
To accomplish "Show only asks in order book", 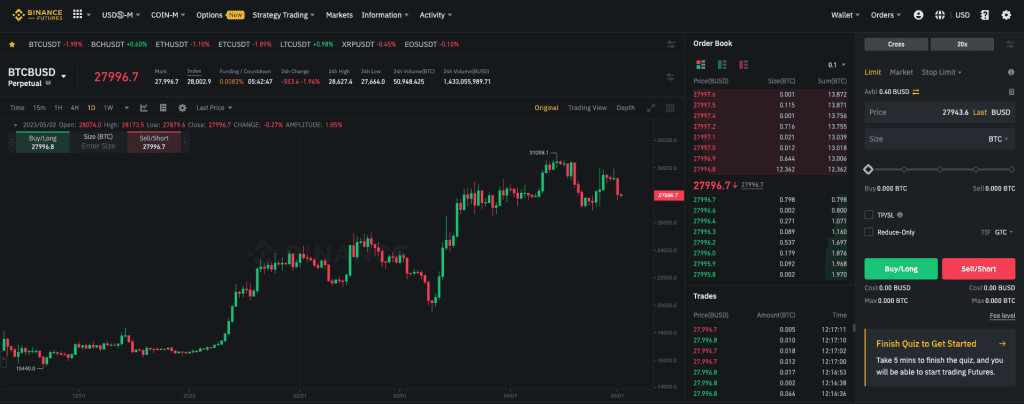I will point(743,65).
